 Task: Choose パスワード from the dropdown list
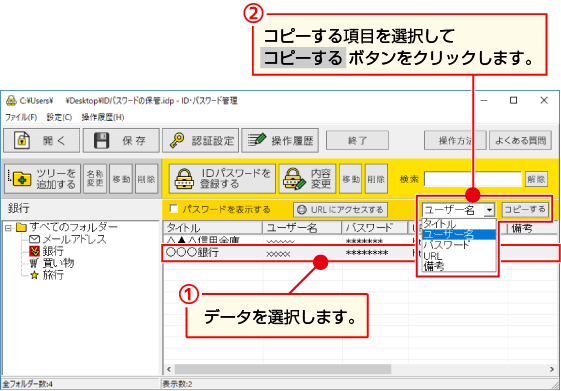(x=446, y=245)
